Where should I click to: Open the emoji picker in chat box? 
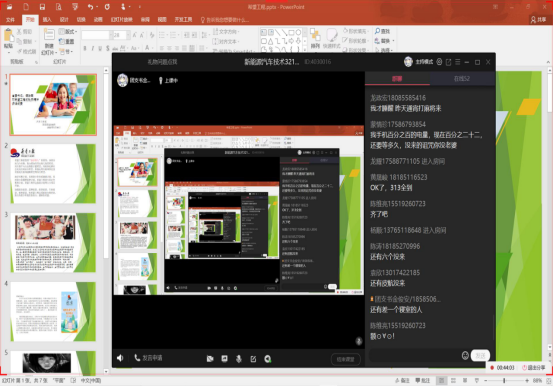[x=465, y=355]
